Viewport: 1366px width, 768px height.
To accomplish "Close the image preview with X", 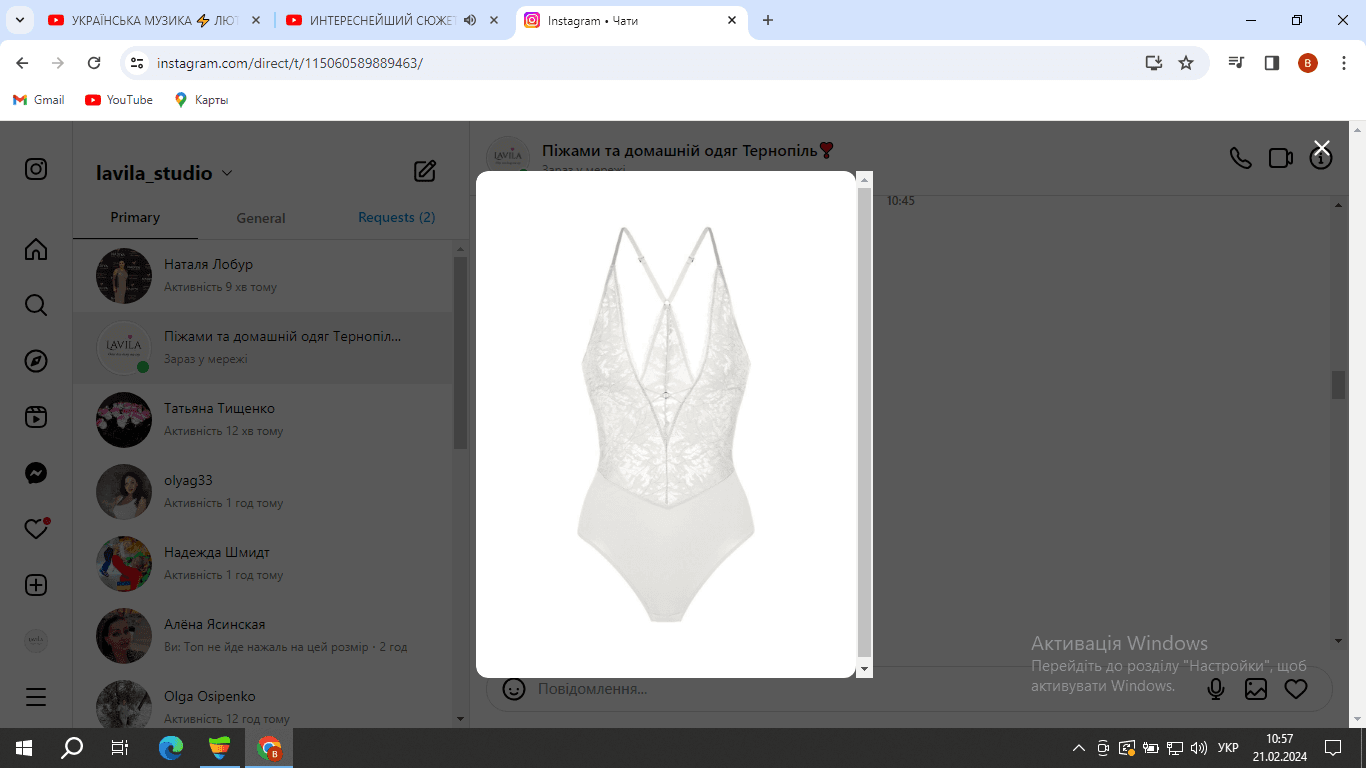I will pyautogui.click(x=1322, y=148).
